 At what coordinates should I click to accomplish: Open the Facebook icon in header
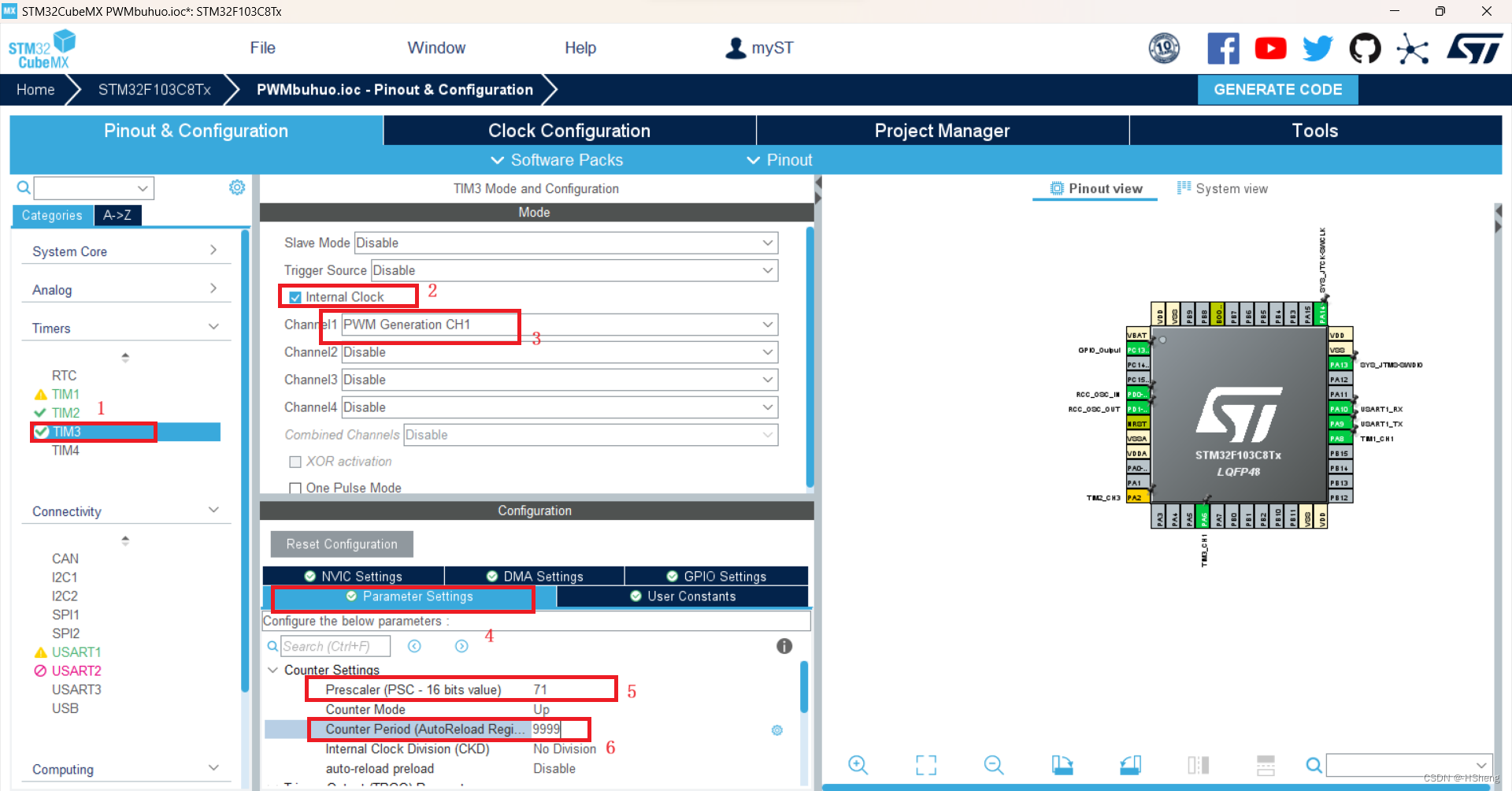point(1223,49)
